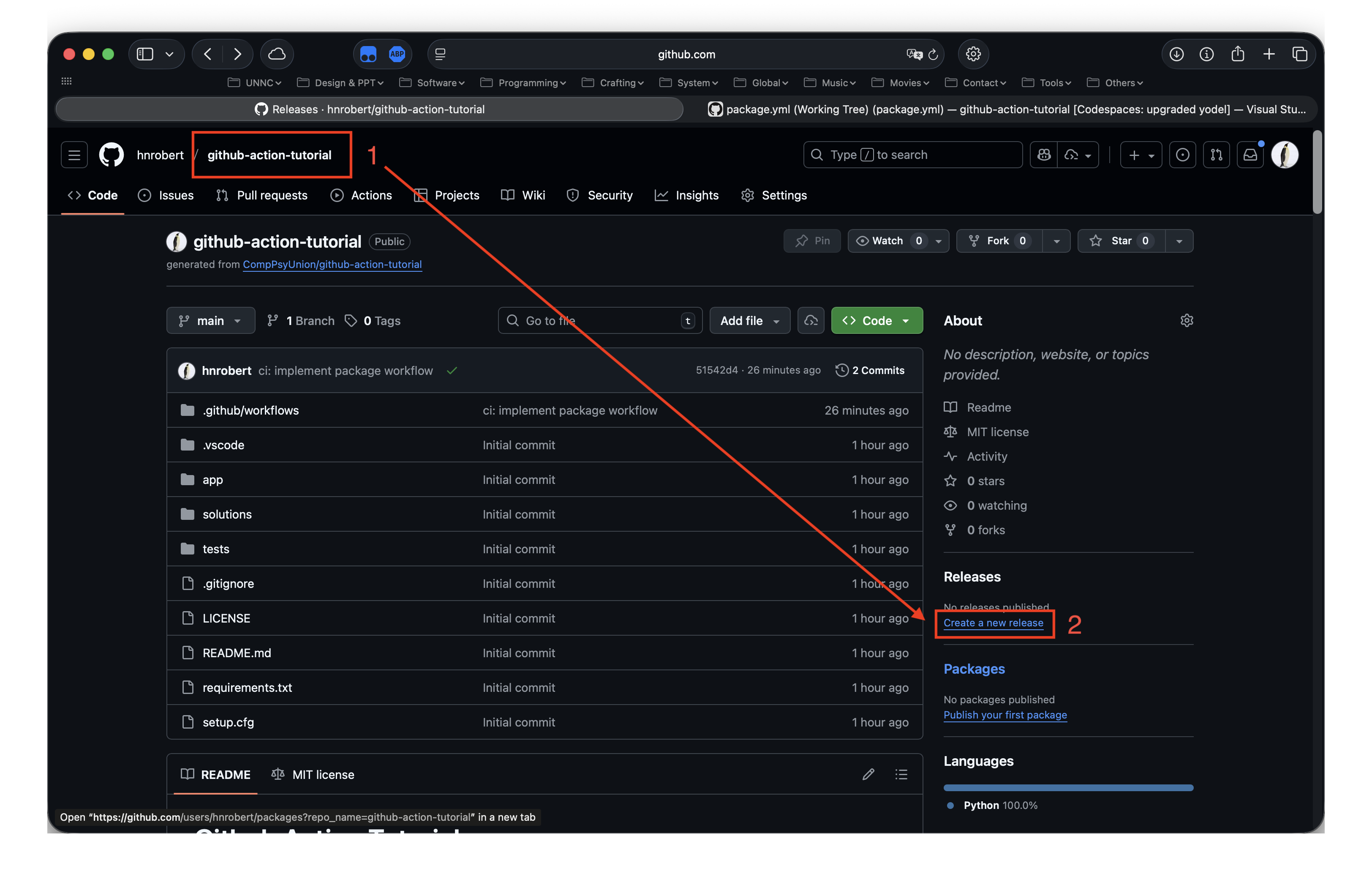The image size is (1372, 896).
Task: Click the translate icon in the address bar
Action: click(914, 54)
